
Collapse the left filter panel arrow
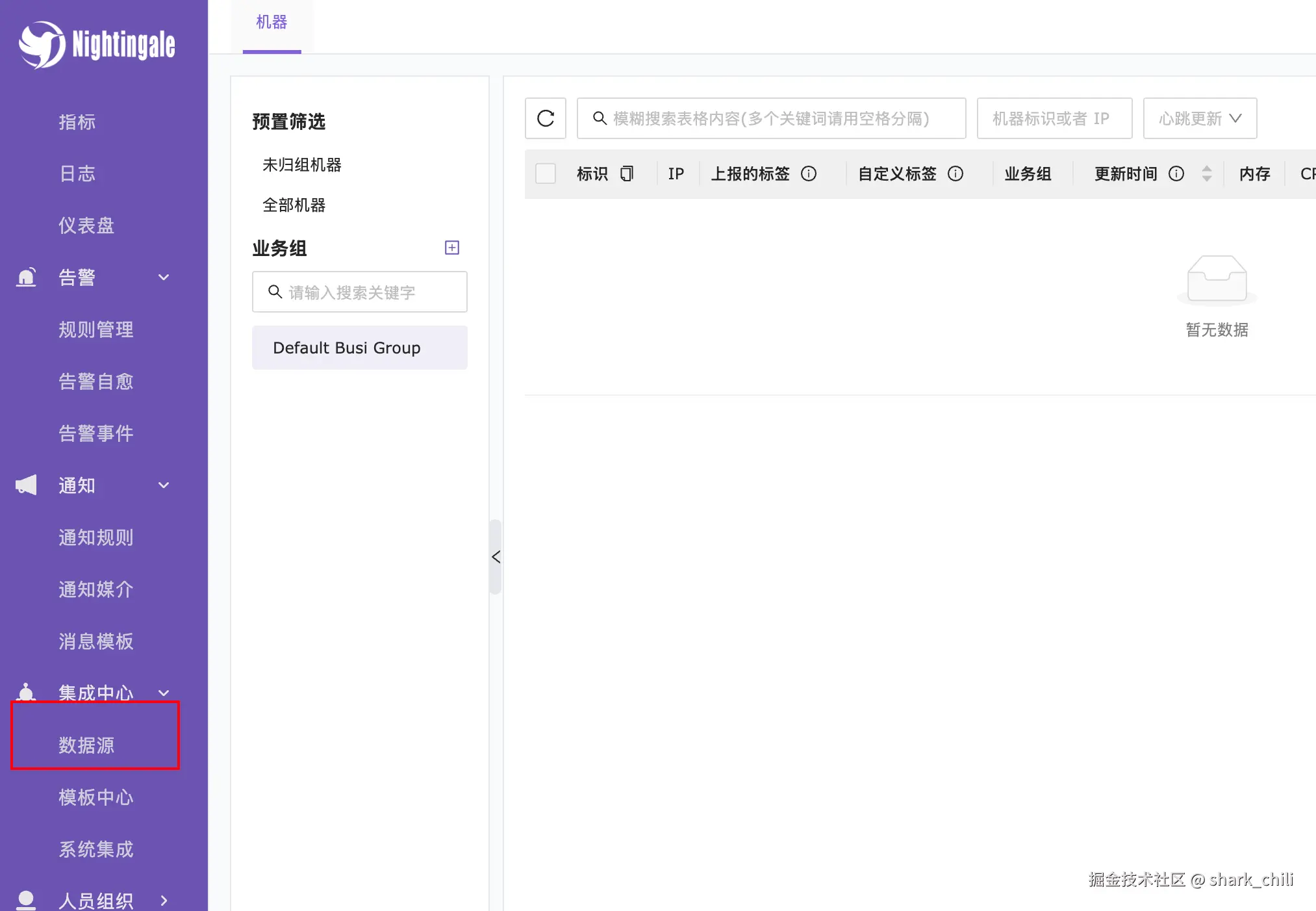coord(496,557)
